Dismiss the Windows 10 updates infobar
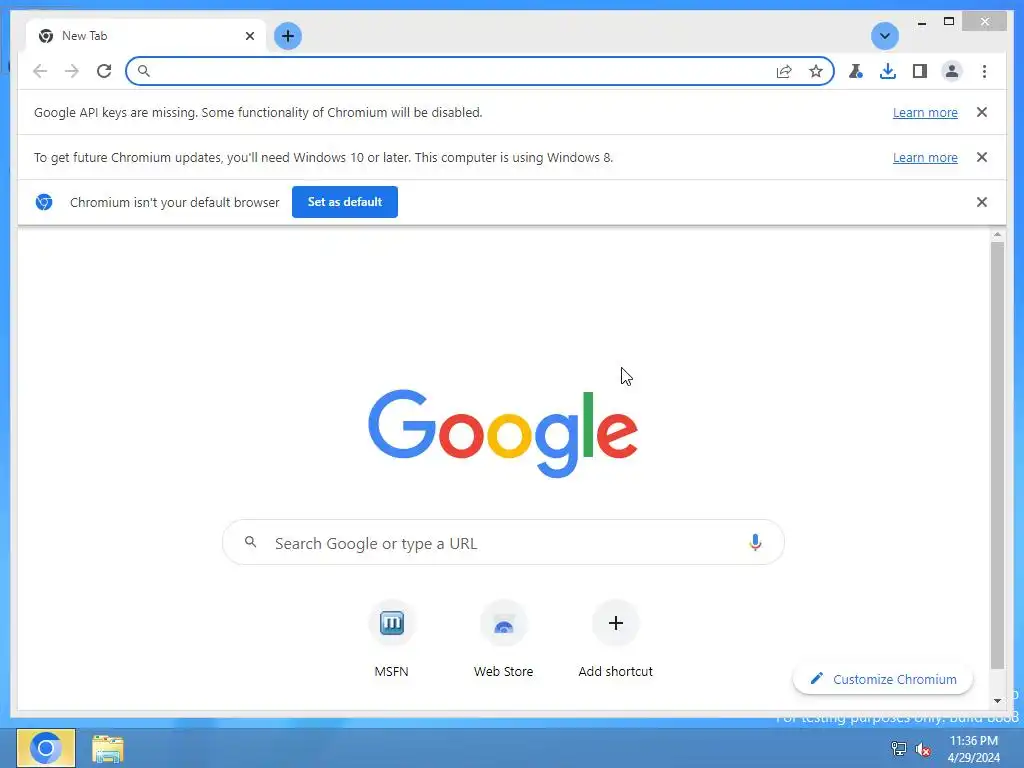The width and height of the screenshot is (1024, 768). 982,157
